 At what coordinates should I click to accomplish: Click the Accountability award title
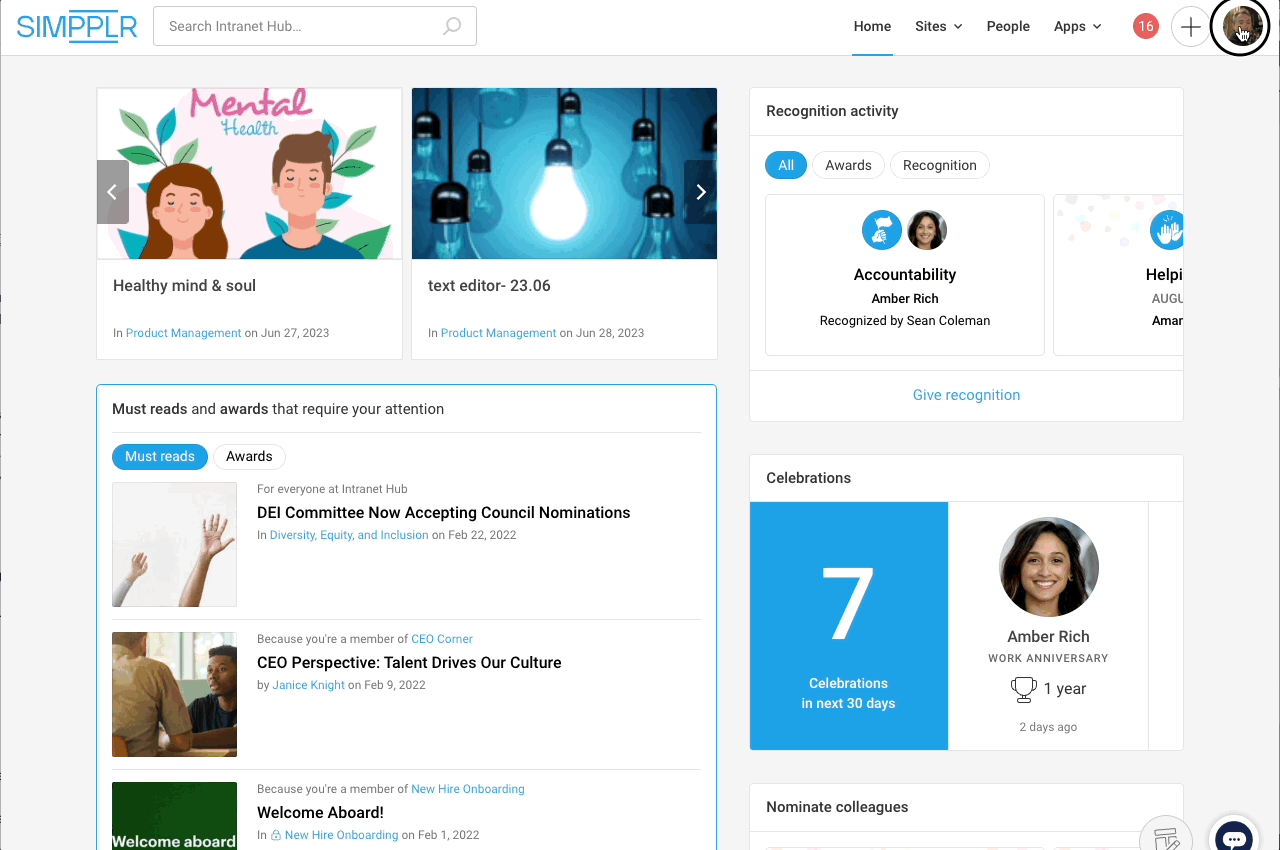pos(905,274)
